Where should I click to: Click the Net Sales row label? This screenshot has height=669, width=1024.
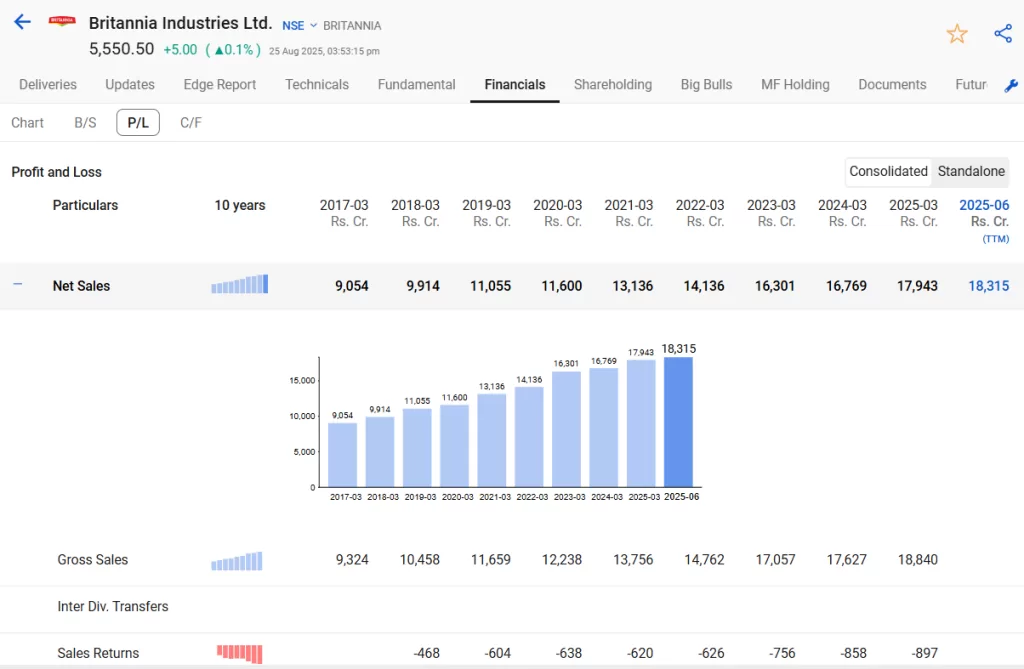pos(81,286)
